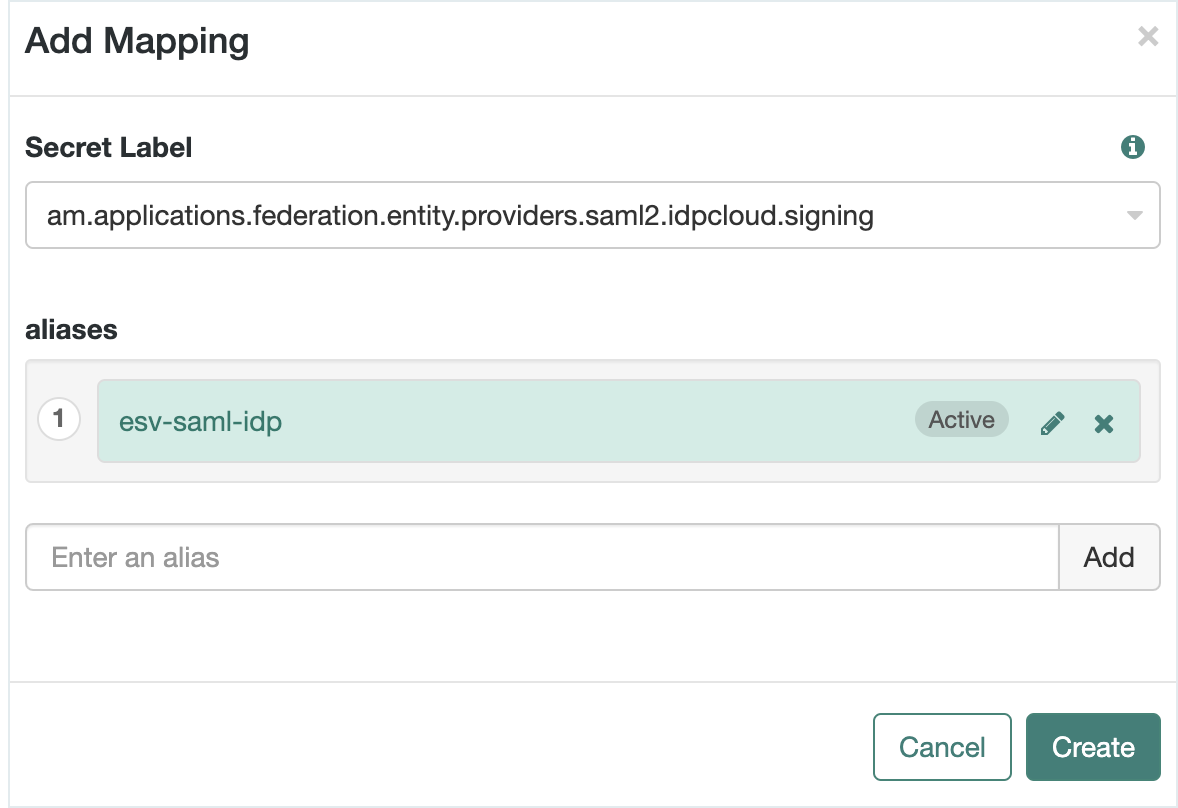Click the info icon beside Secret Label
This screenshot has height=808, width=1178.
[1132, 148]
